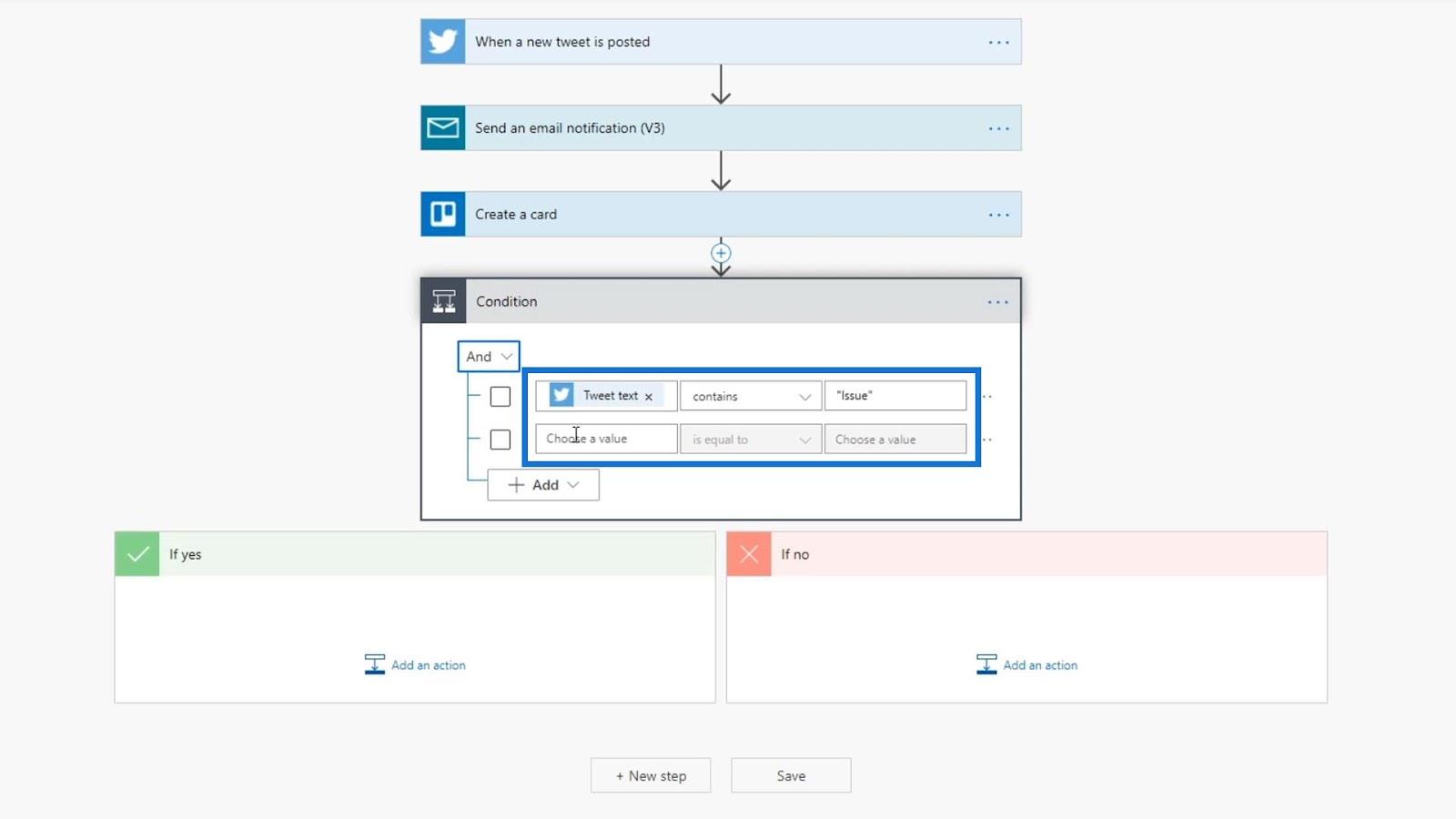Screen dimensions: 1456x819
Task: Click the If yes branch header
Action: click(415, 554)
